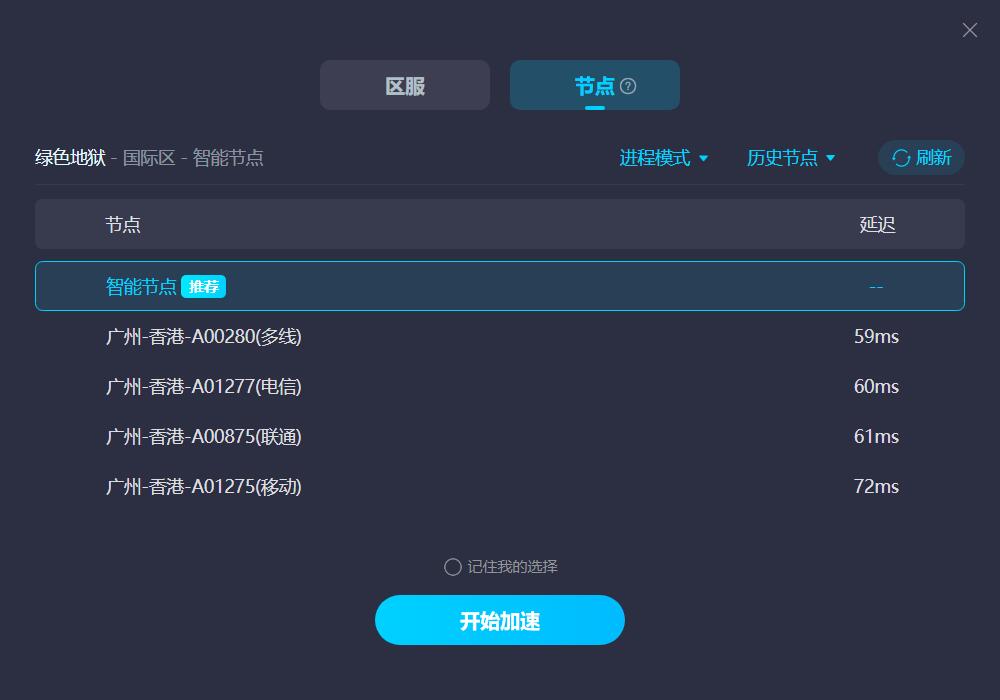The height and width of the screenshot is (700, 1000).
Task: Open the 进程模式 dropdown
Action: (663, 157)
